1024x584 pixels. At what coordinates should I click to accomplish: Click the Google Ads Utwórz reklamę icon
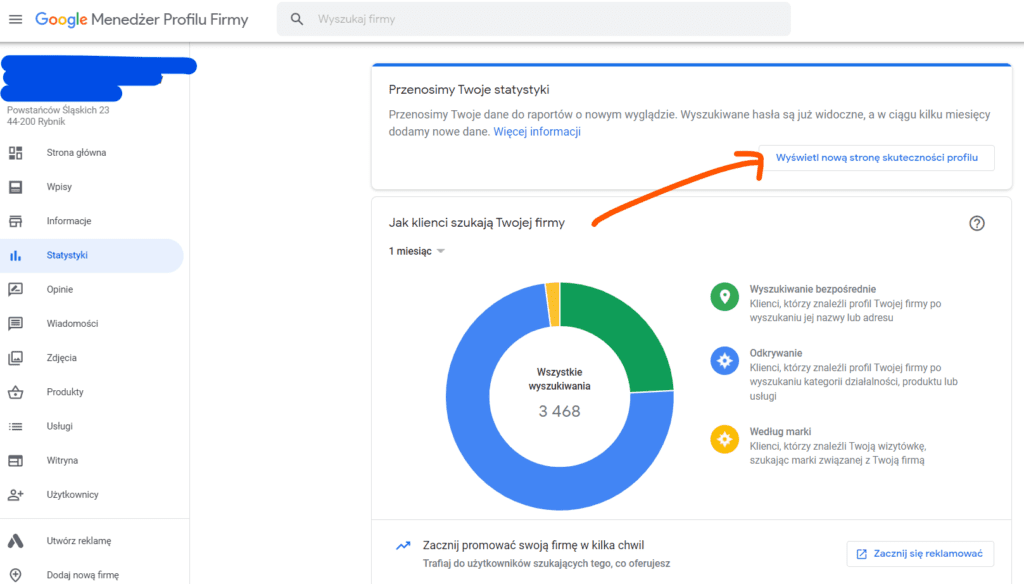tap(15, 541)
